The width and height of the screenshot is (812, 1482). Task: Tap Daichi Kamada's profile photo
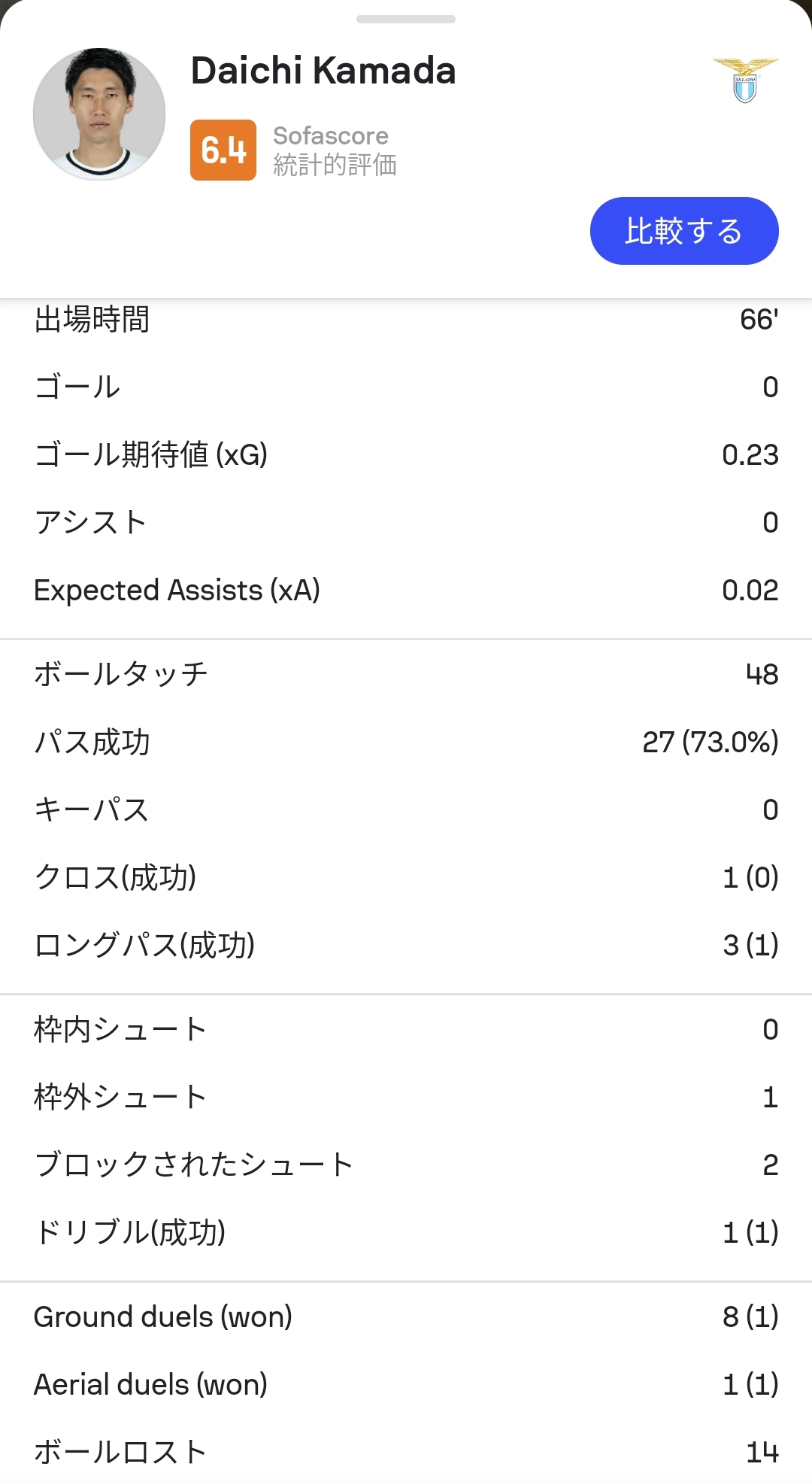click(99, 114)
